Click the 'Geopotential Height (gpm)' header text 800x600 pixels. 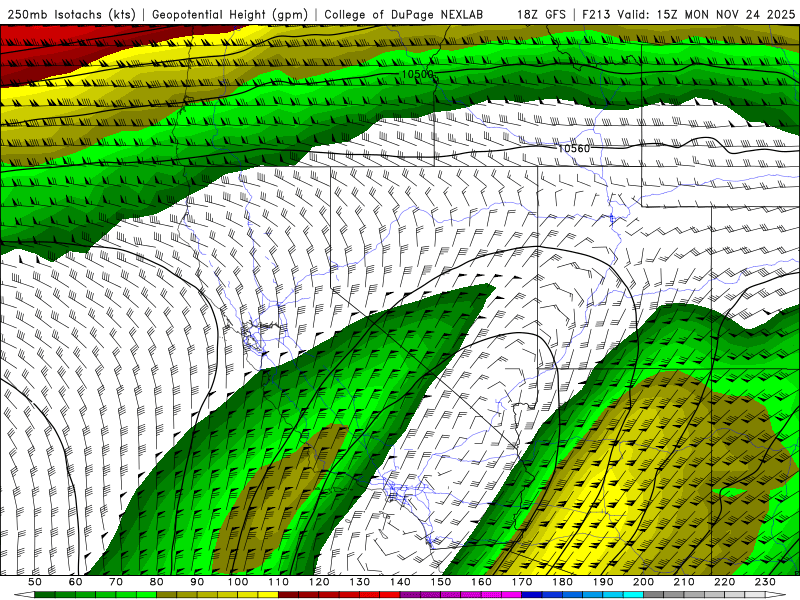[230, 15]
